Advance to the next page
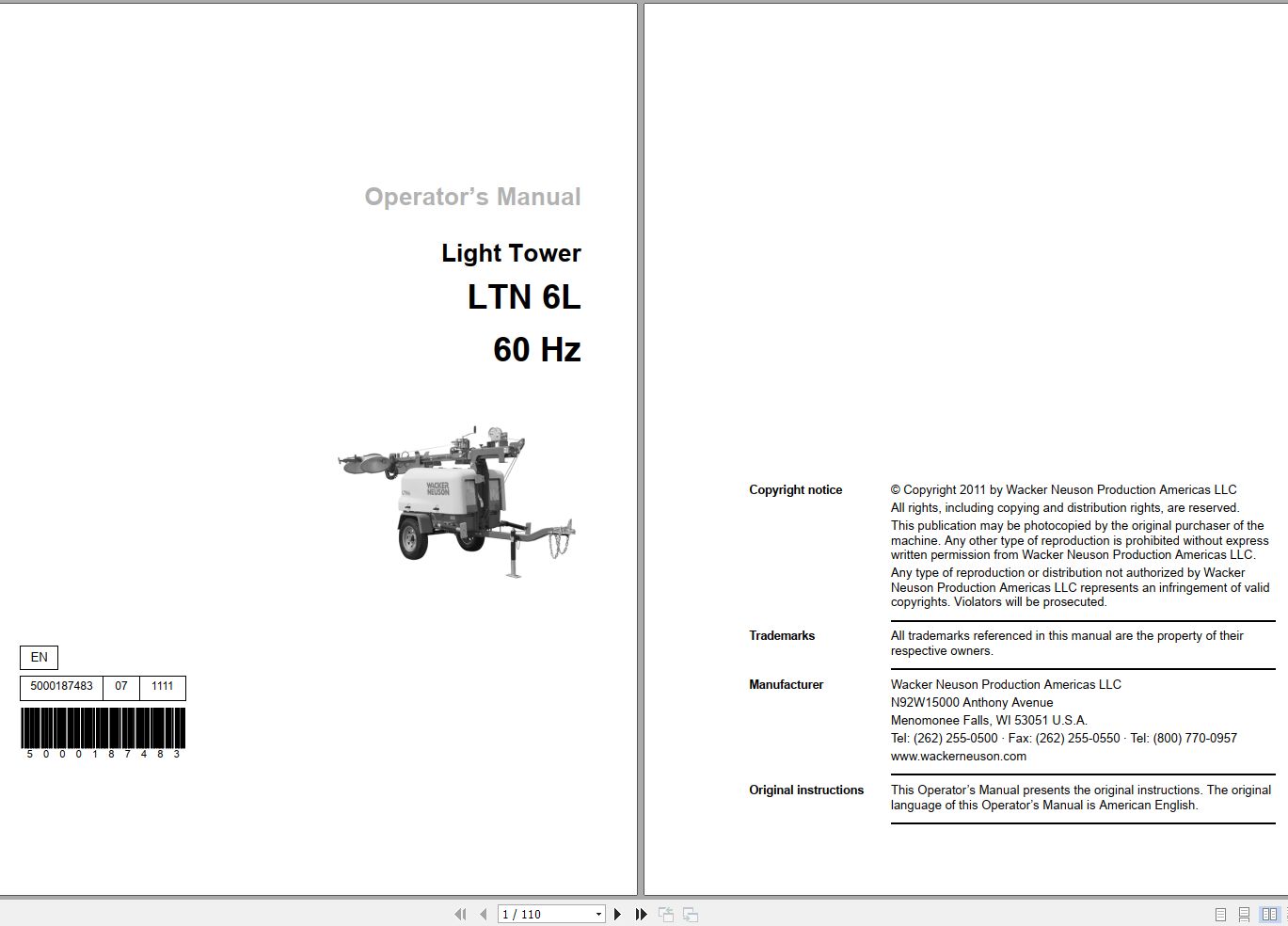The image size is (1288, 926). click(618, 914)
